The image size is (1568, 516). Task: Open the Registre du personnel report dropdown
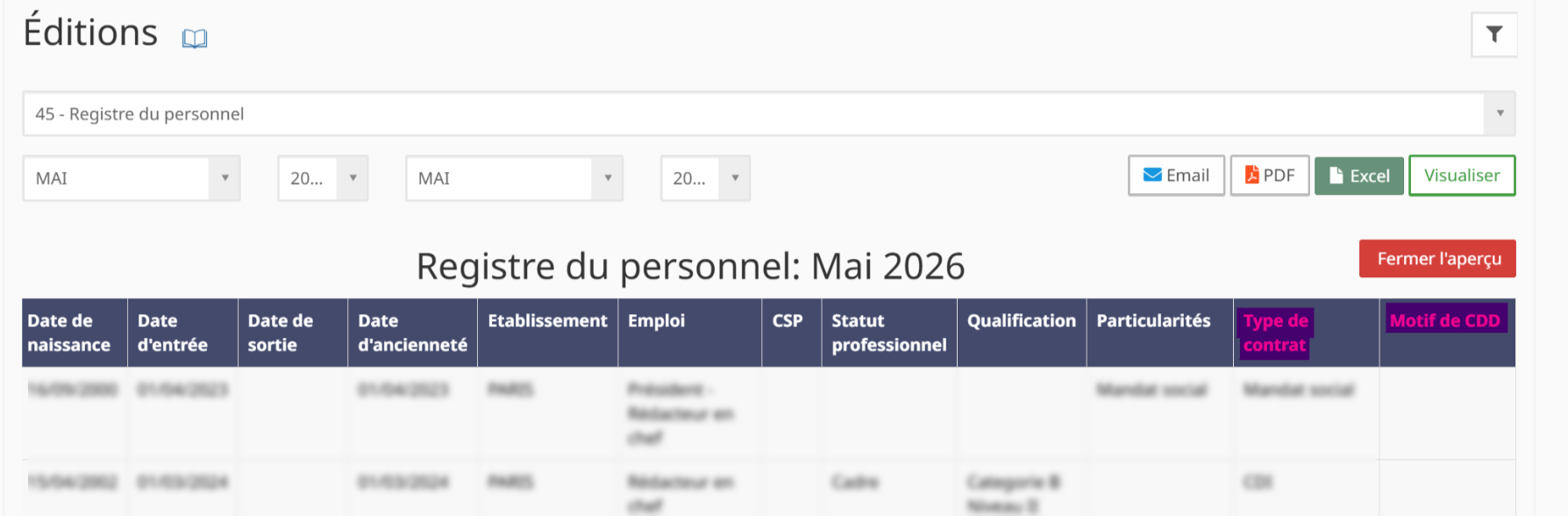click(x=769, y=113)
